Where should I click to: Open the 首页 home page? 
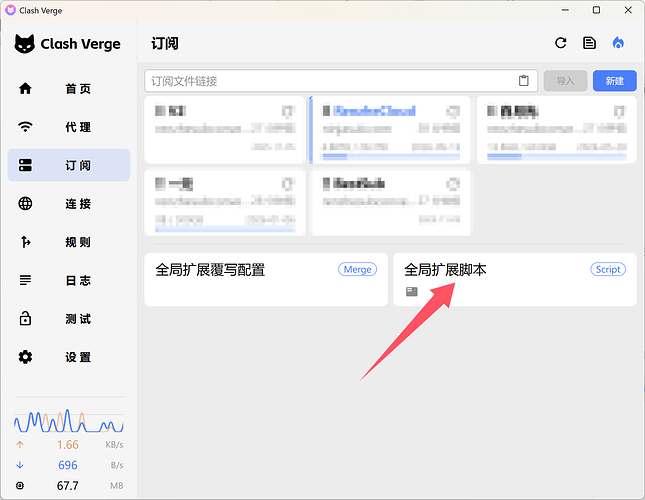69,88
